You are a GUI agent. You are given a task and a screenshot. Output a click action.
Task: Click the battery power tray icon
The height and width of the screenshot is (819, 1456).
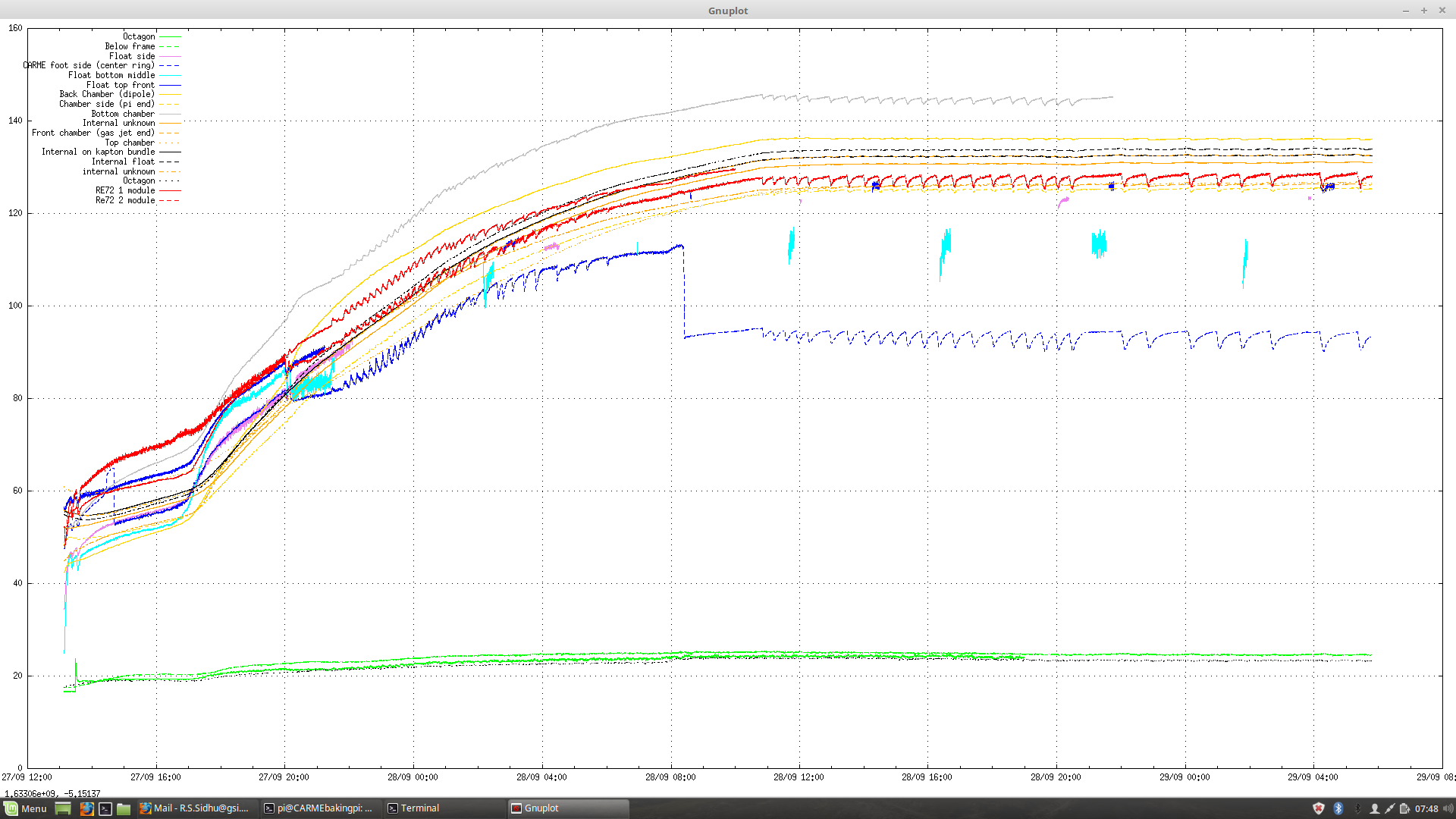(1404, 808)
